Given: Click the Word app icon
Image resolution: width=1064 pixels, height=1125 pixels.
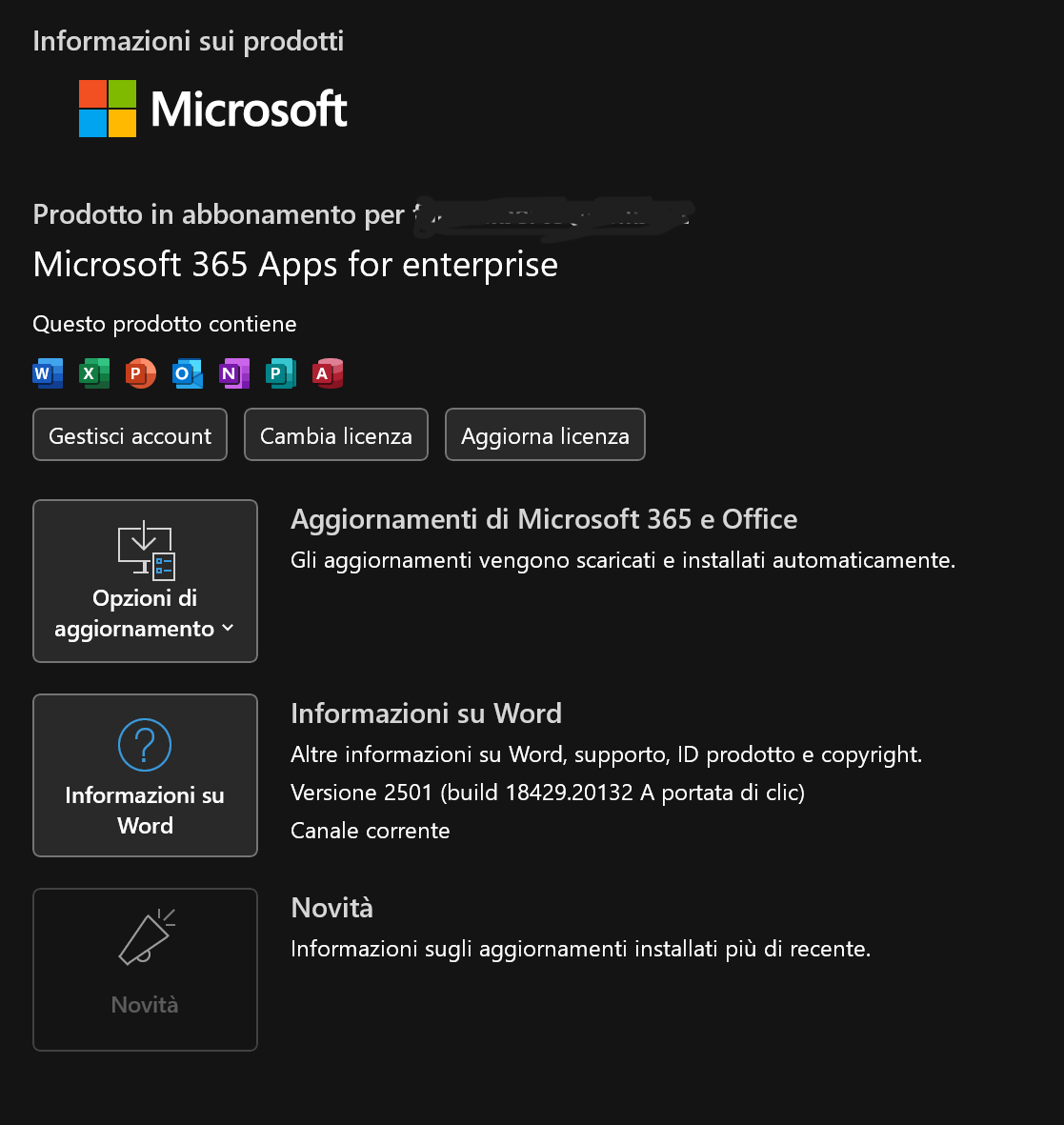Looking at the screenshot, I should coord(48,373).
